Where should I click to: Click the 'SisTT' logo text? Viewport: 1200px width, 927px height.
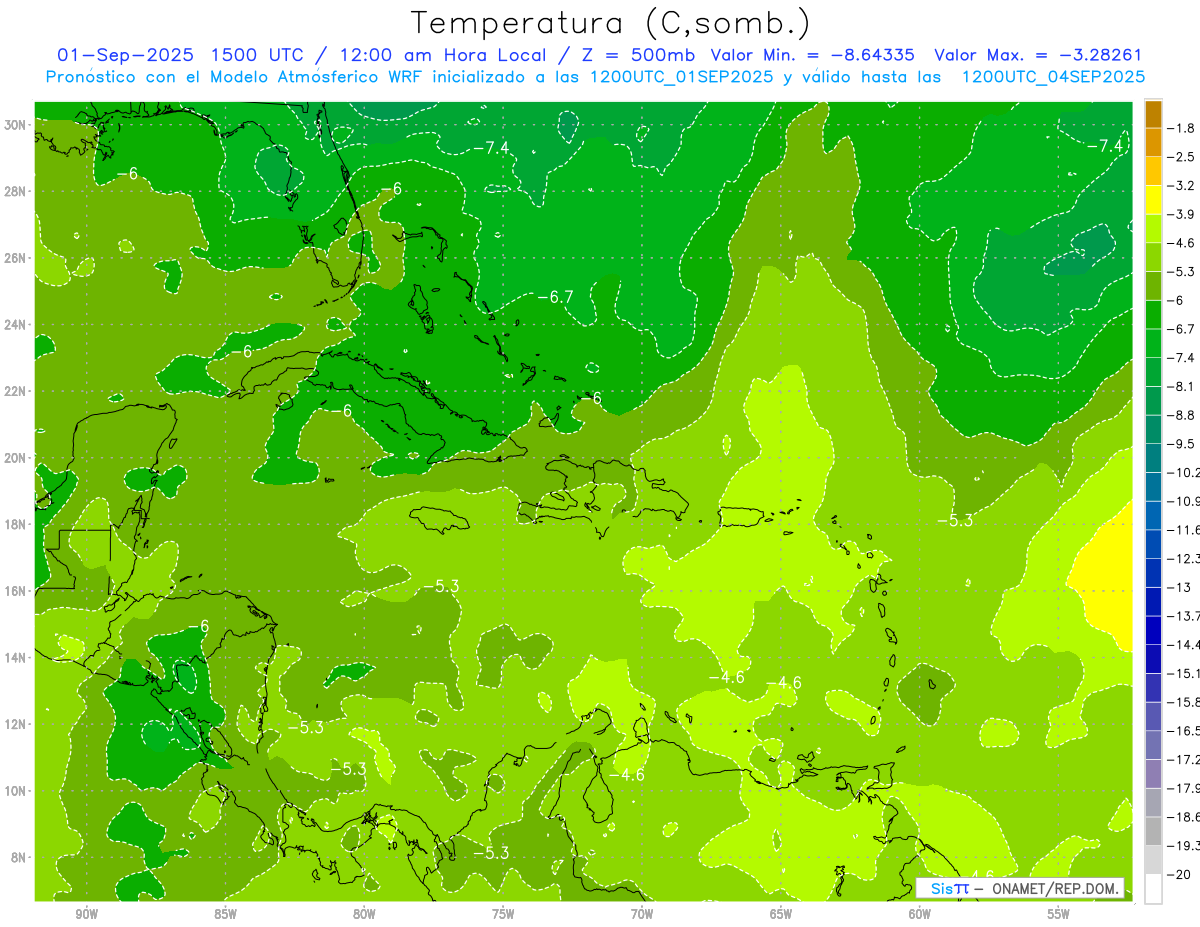click(x=949, y=888)
